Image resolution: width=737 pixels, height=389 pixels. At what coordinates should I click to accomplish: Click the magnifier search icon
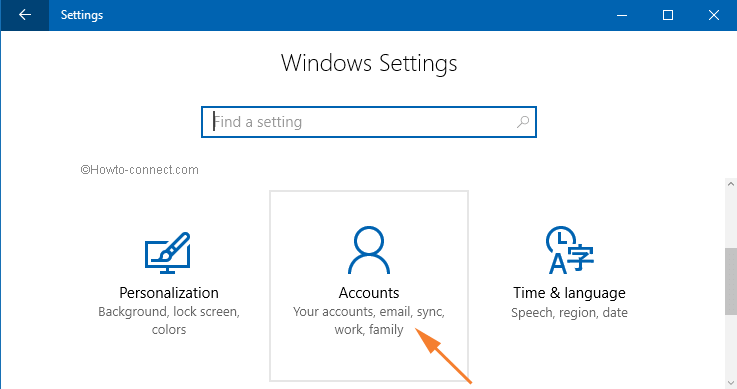(x=523, y=122)
